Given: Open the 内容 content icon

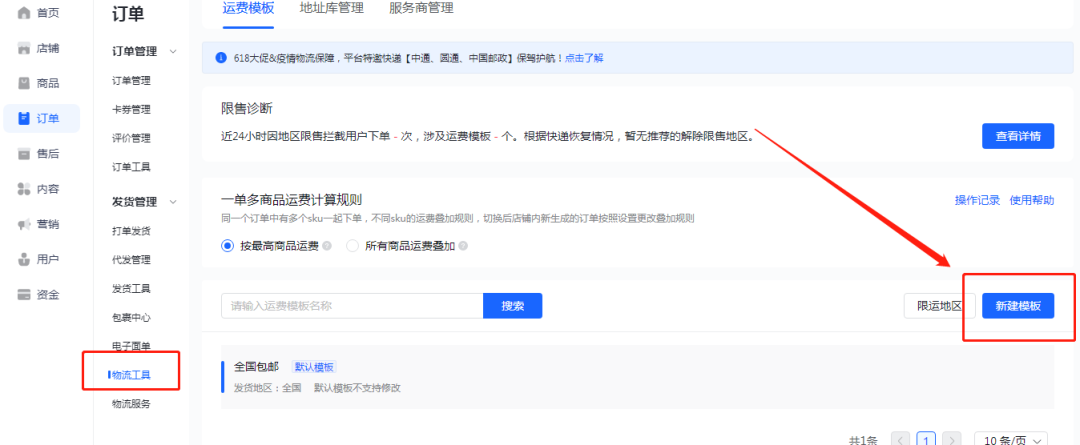Looking at the screenshot, I should pos(24,189).
